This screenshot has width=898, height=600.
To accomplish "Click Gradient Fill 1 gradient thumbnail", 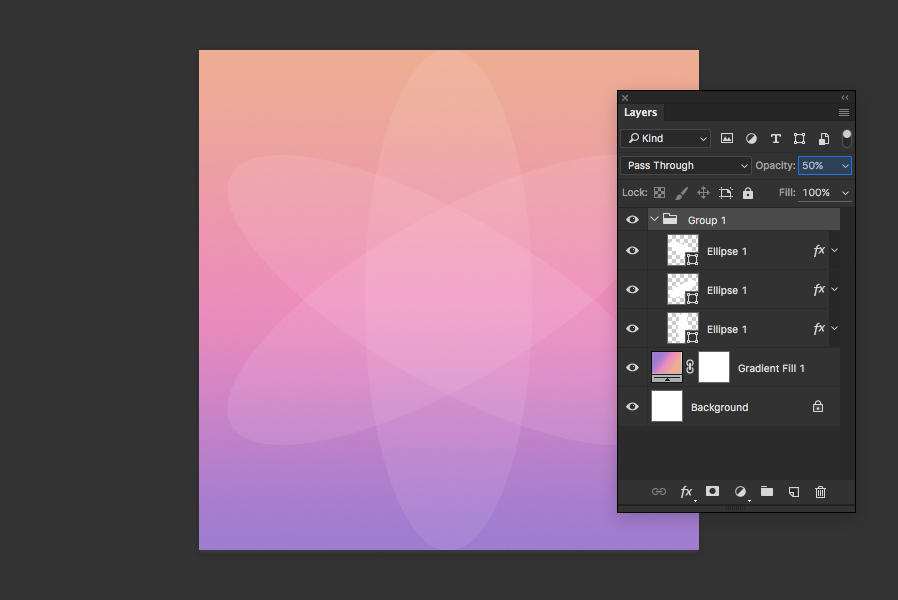I will tap(667, 367).
